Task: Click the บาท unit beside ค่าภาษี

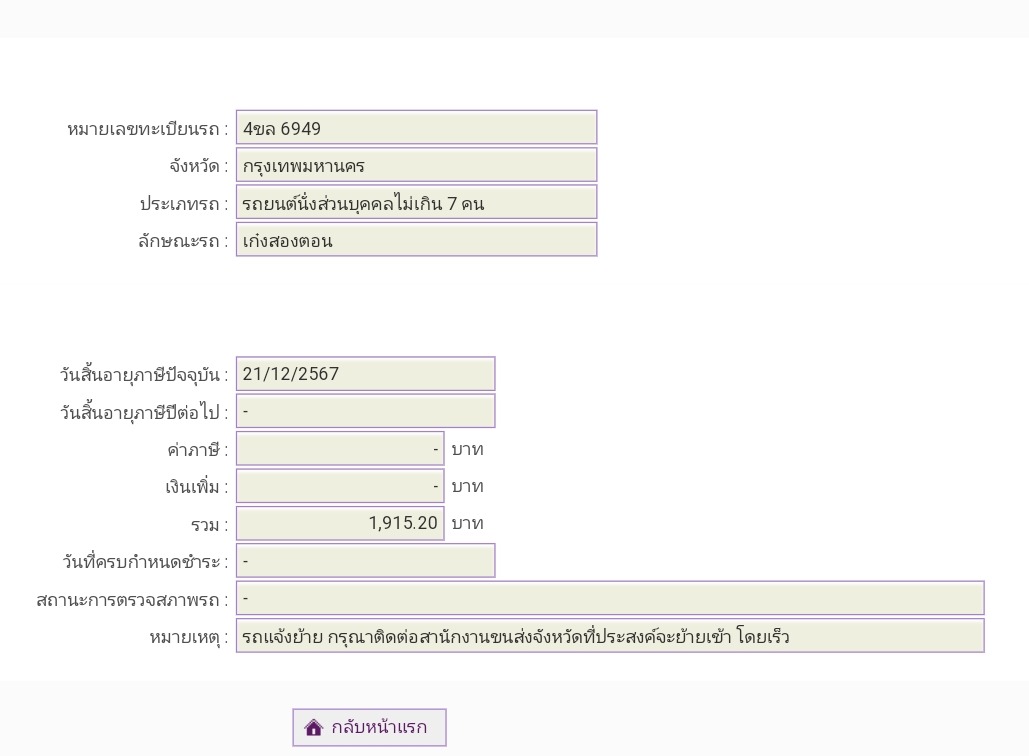Action: [x=467, y=450]
